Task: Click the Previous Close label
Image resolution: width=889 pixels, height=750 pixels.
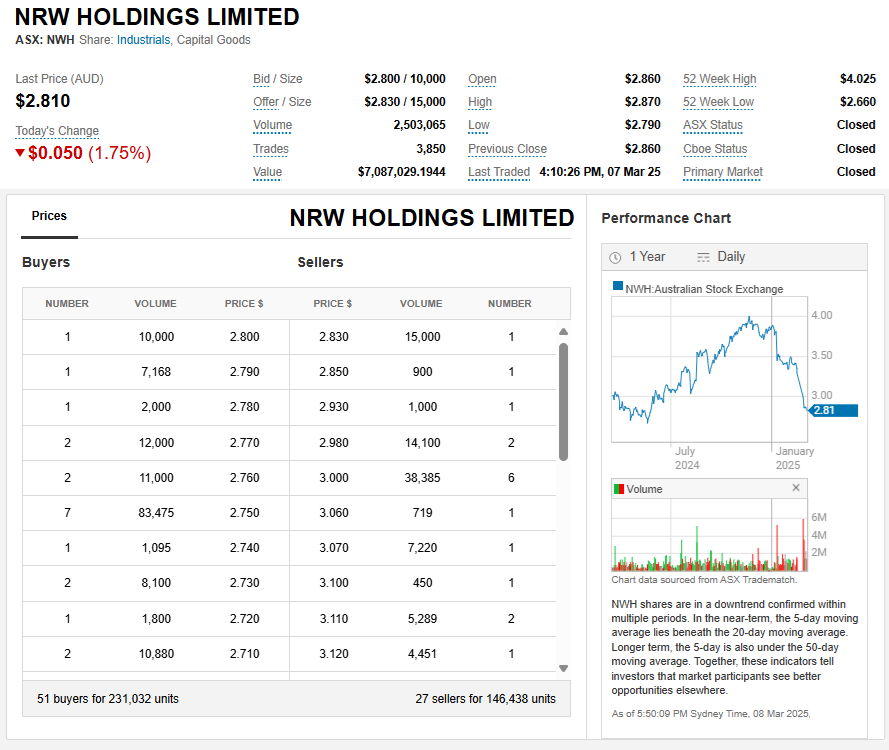Action: point(507,149)
